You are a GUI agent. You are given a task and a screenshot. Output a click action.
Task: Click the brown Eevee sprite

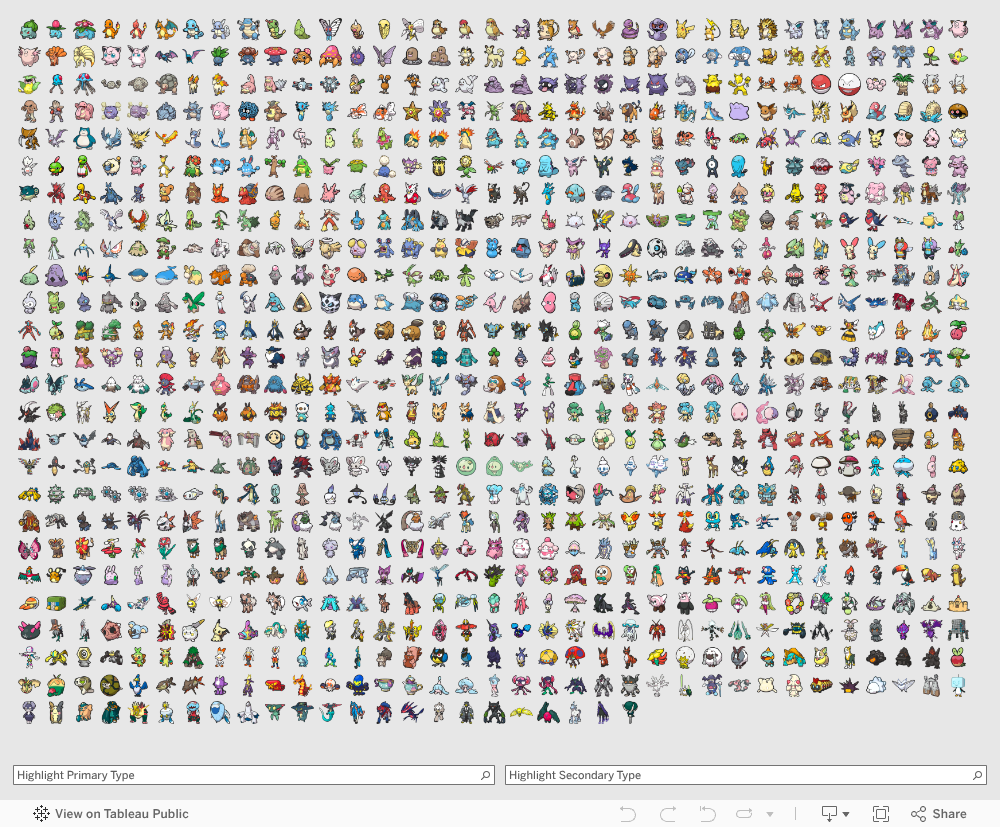pyautogui.click(x=767, y=109)
